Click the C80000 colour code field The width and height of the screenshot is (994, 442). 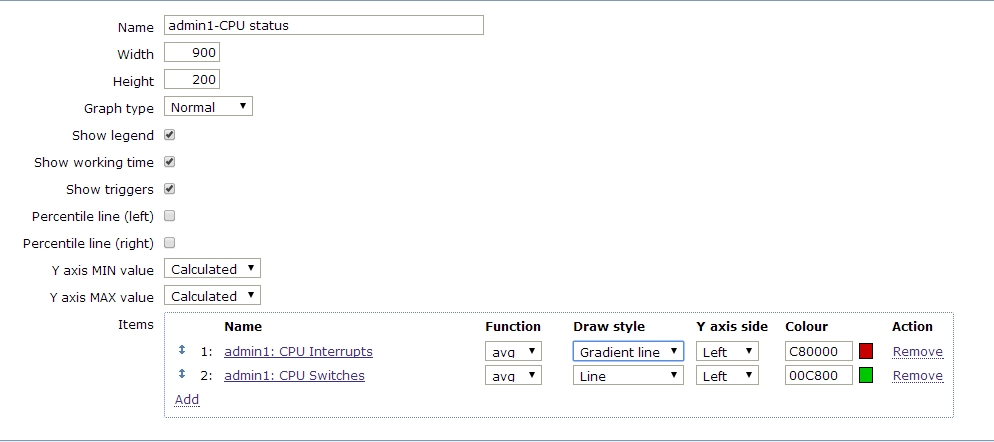tap(818, 351)
